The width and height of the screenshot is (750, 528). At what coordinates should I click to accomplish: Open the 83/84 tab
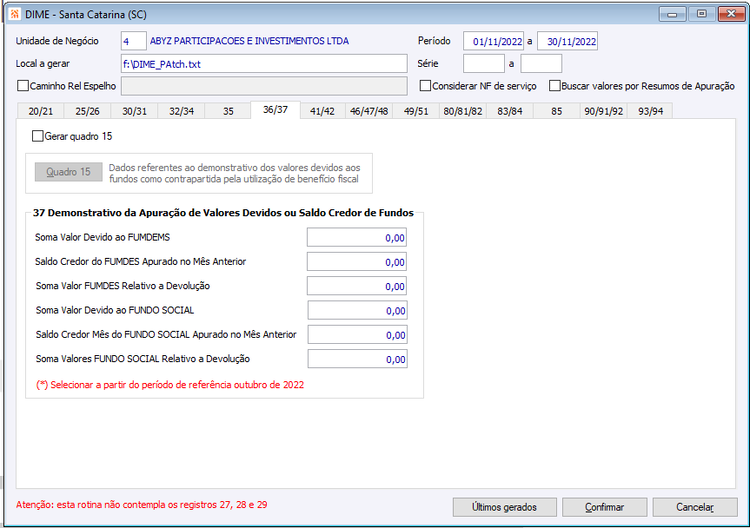[x=510, y=111]
